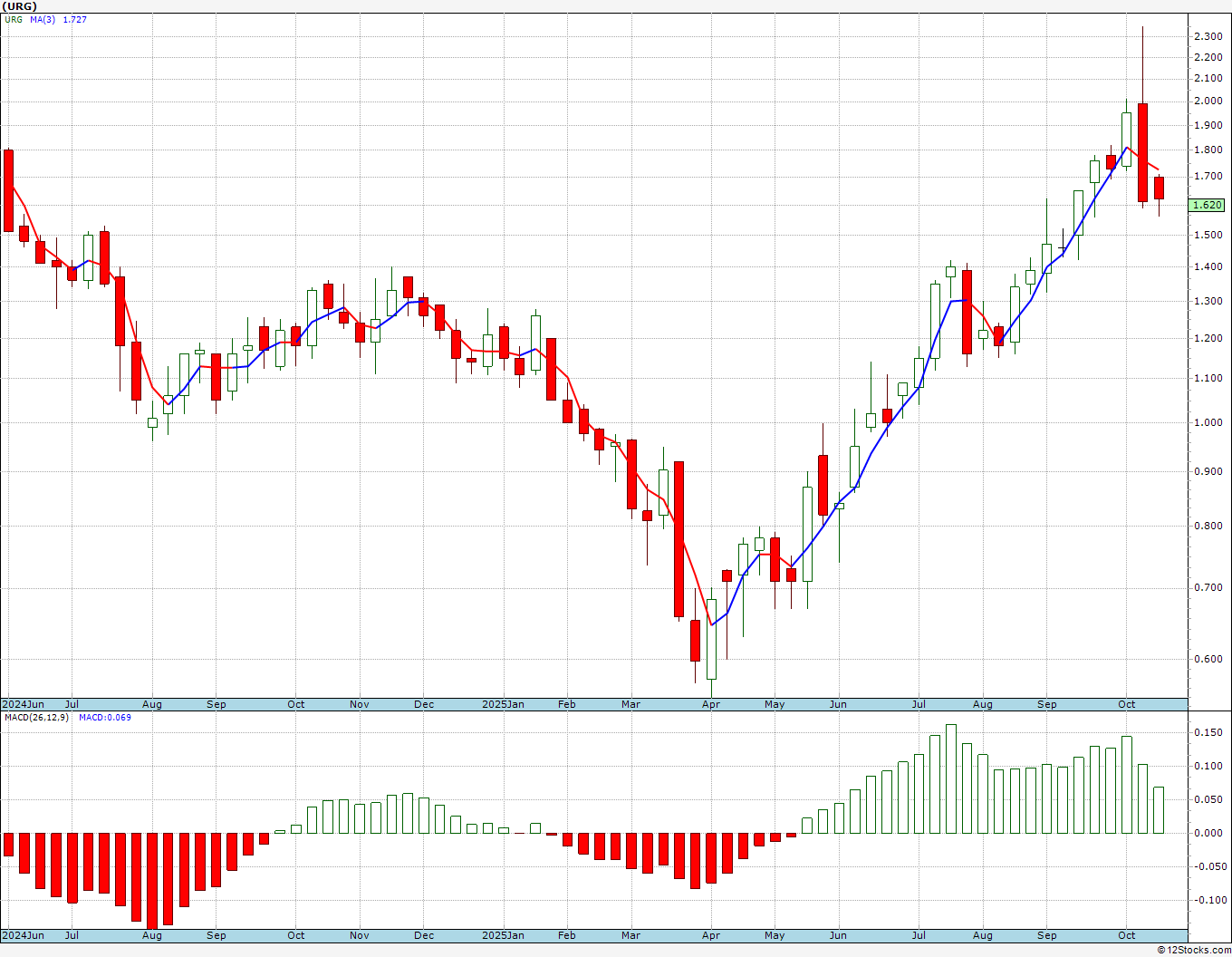1232x957 pixels.
Task: Select the positive 0.100 MACD axis label
Action: [x=1208, y=767]
